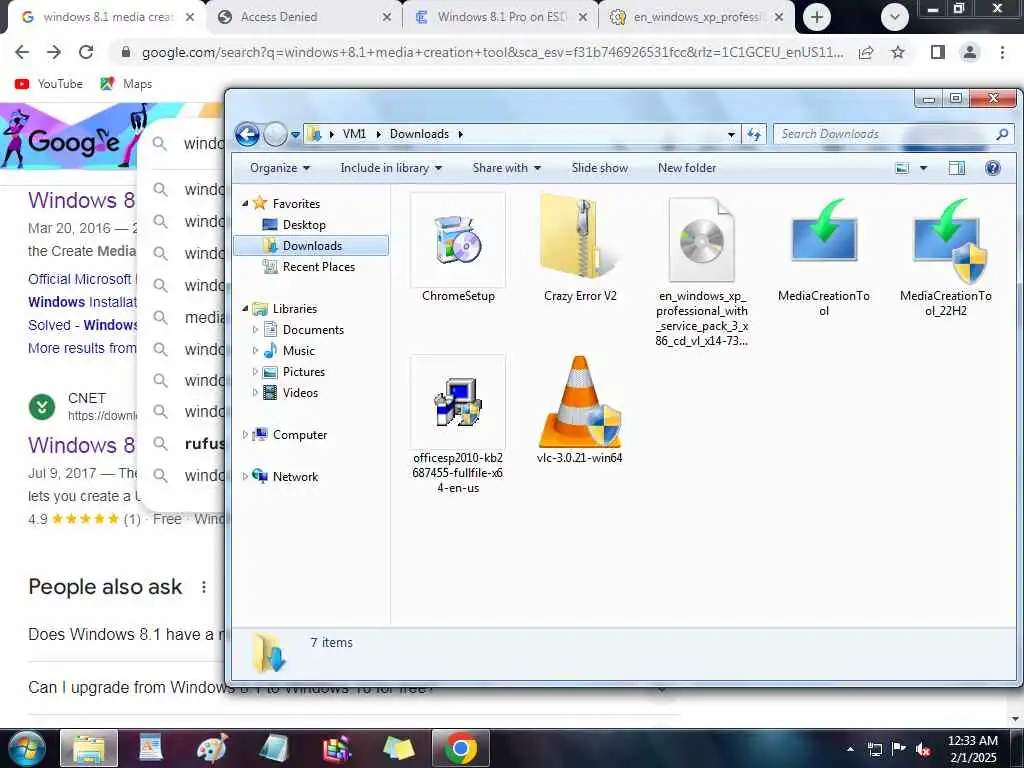Screen dimensions: 1024x768
Task: Toggle Chrome side panel icon
Action: point(938,52)
